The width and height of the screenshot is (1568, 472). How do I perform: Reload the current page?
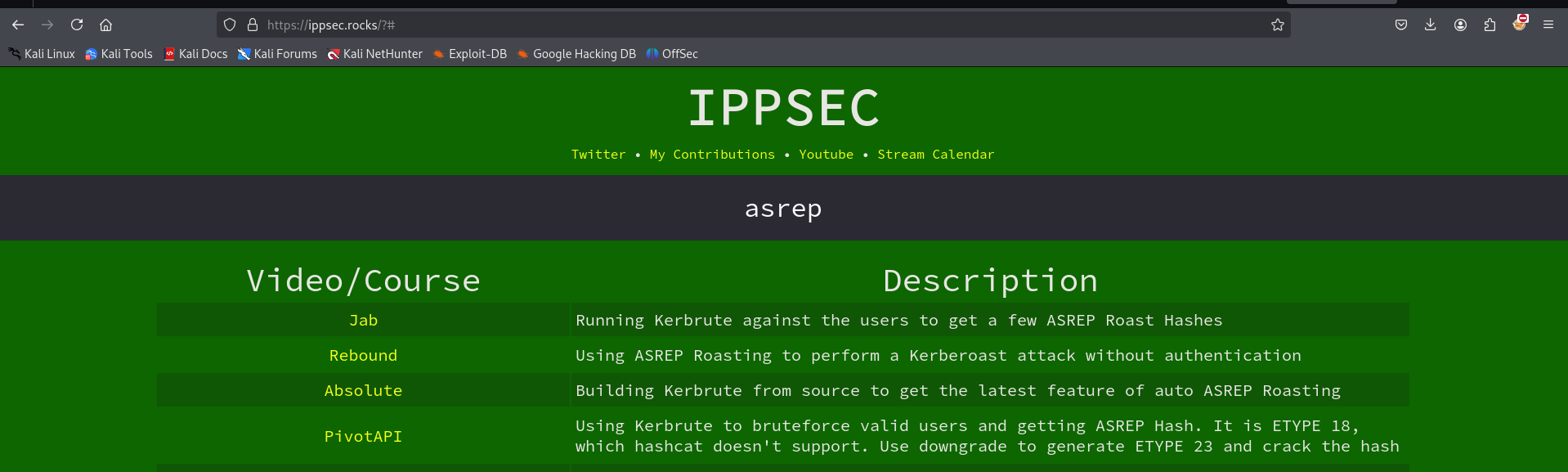(77, 25)
